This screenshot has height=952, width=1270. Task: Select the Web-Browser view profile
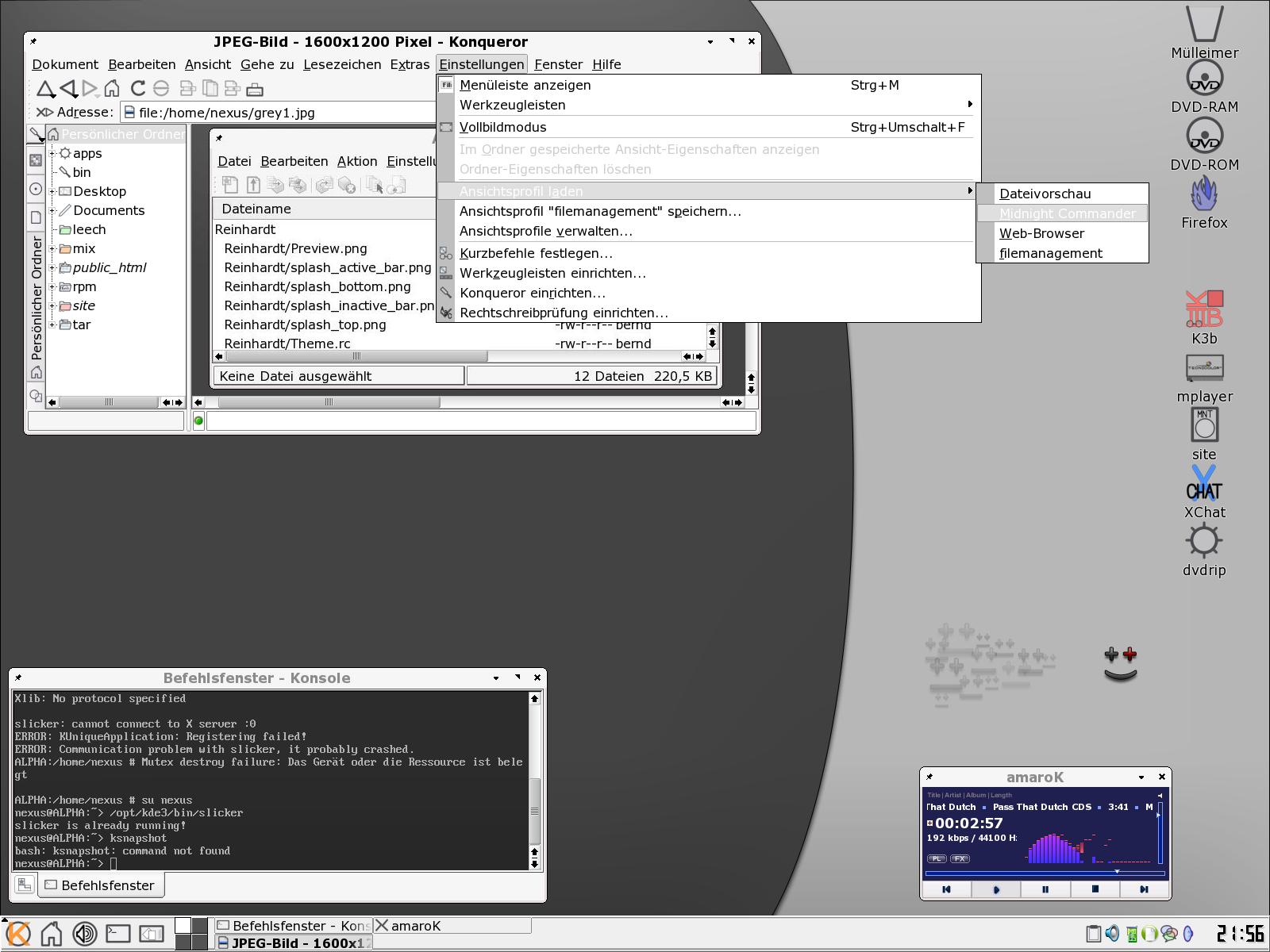[1062, 233]
